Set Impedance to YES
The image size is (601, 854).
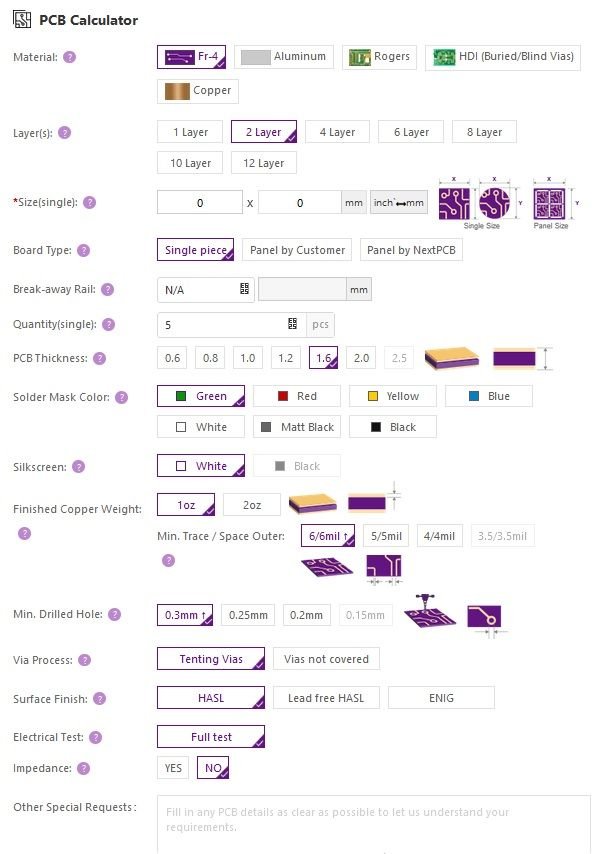point(173,768)
